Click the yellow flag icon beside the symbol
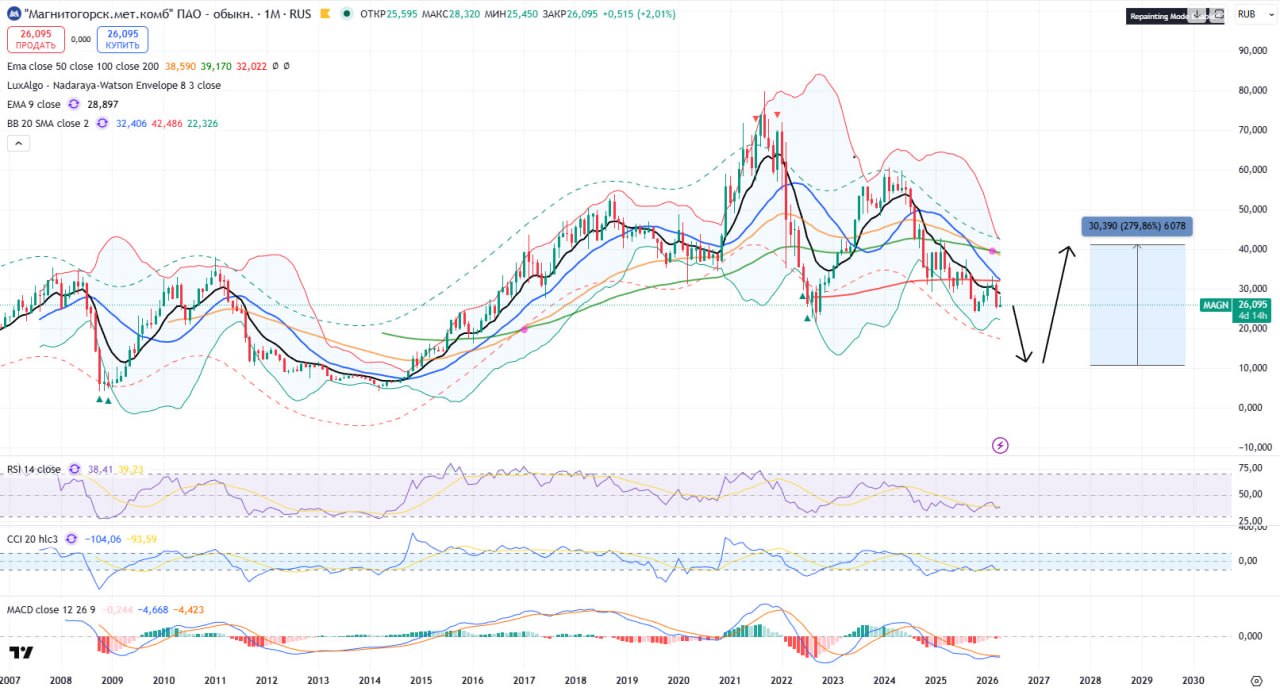Image resolution: width=1280 pixels, height=691 pixels. [327, 14]
